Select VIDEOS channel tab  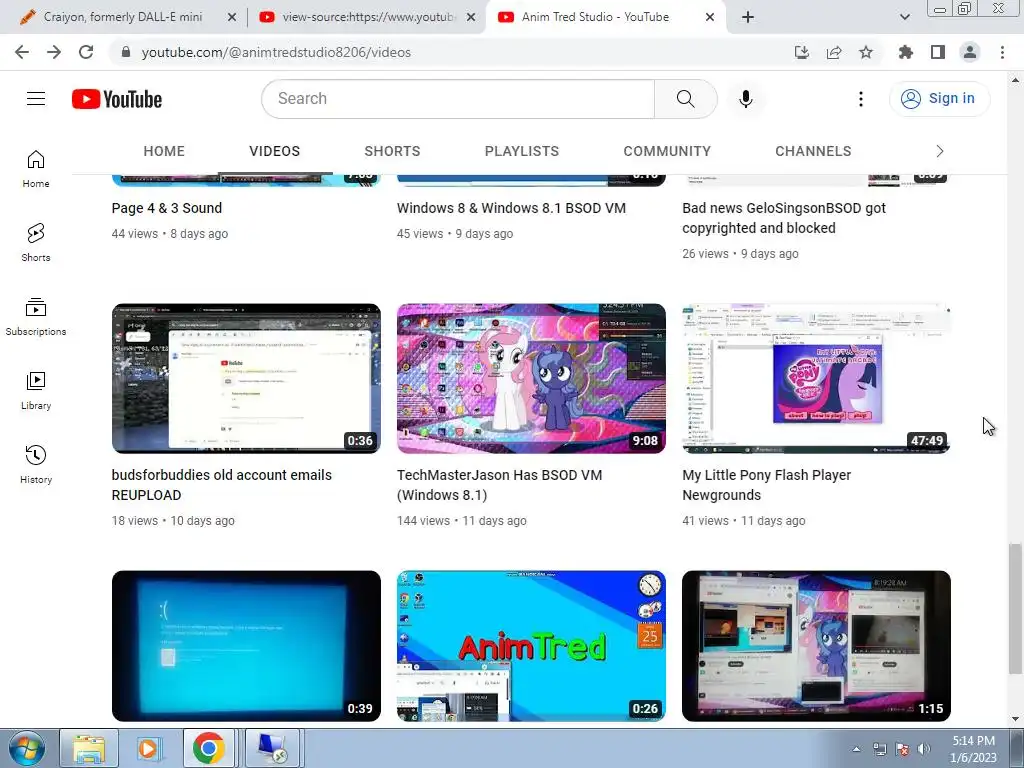(x=274, y=151)
